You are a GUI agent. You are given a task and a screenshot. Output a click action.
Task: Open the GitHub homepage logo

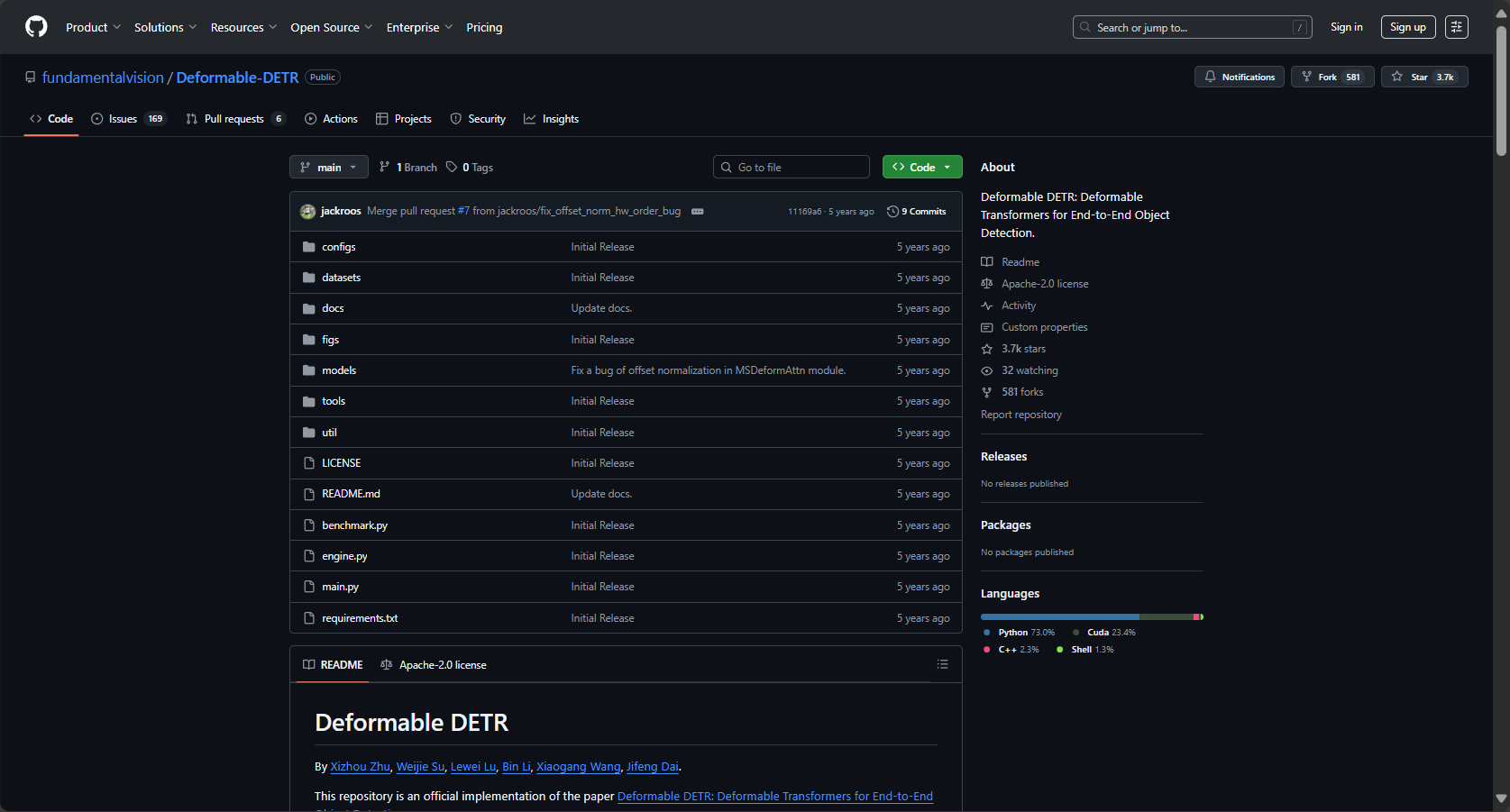click(x=36, y=27)
